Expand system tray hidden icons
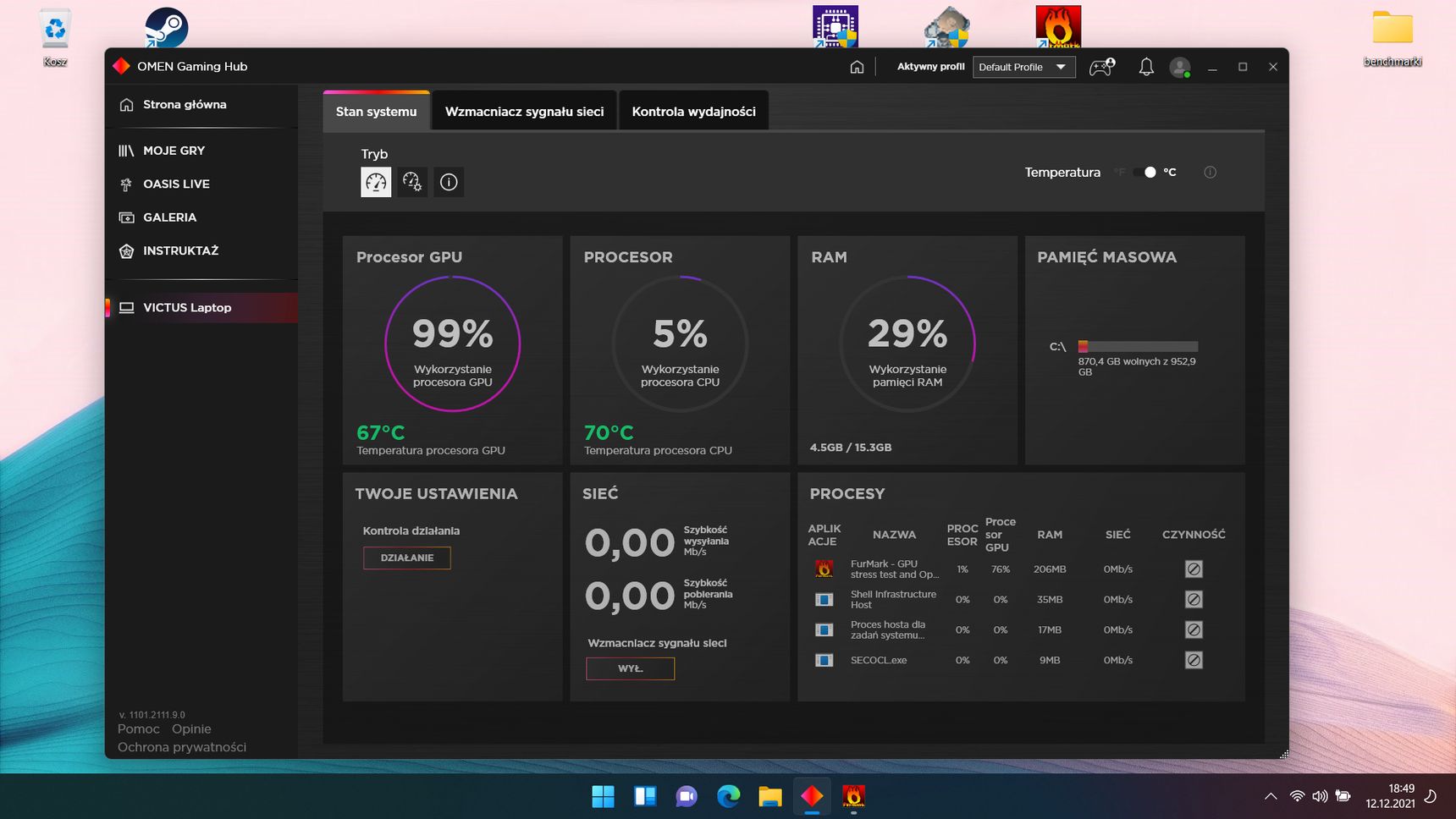 point(1271,796)
